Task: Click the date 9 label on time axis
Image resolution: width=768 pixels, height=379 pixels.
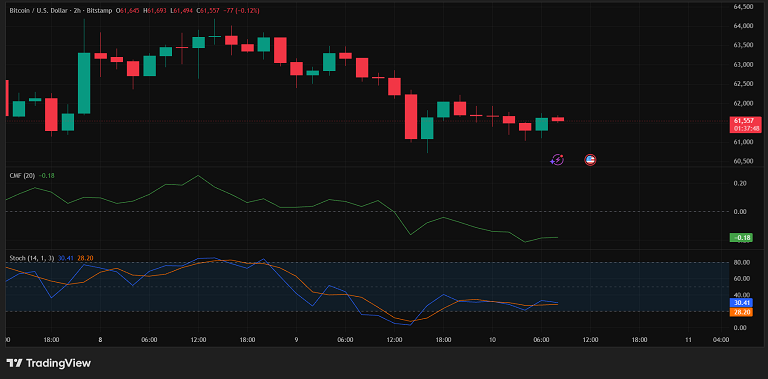Action: [x=296, y=339]
